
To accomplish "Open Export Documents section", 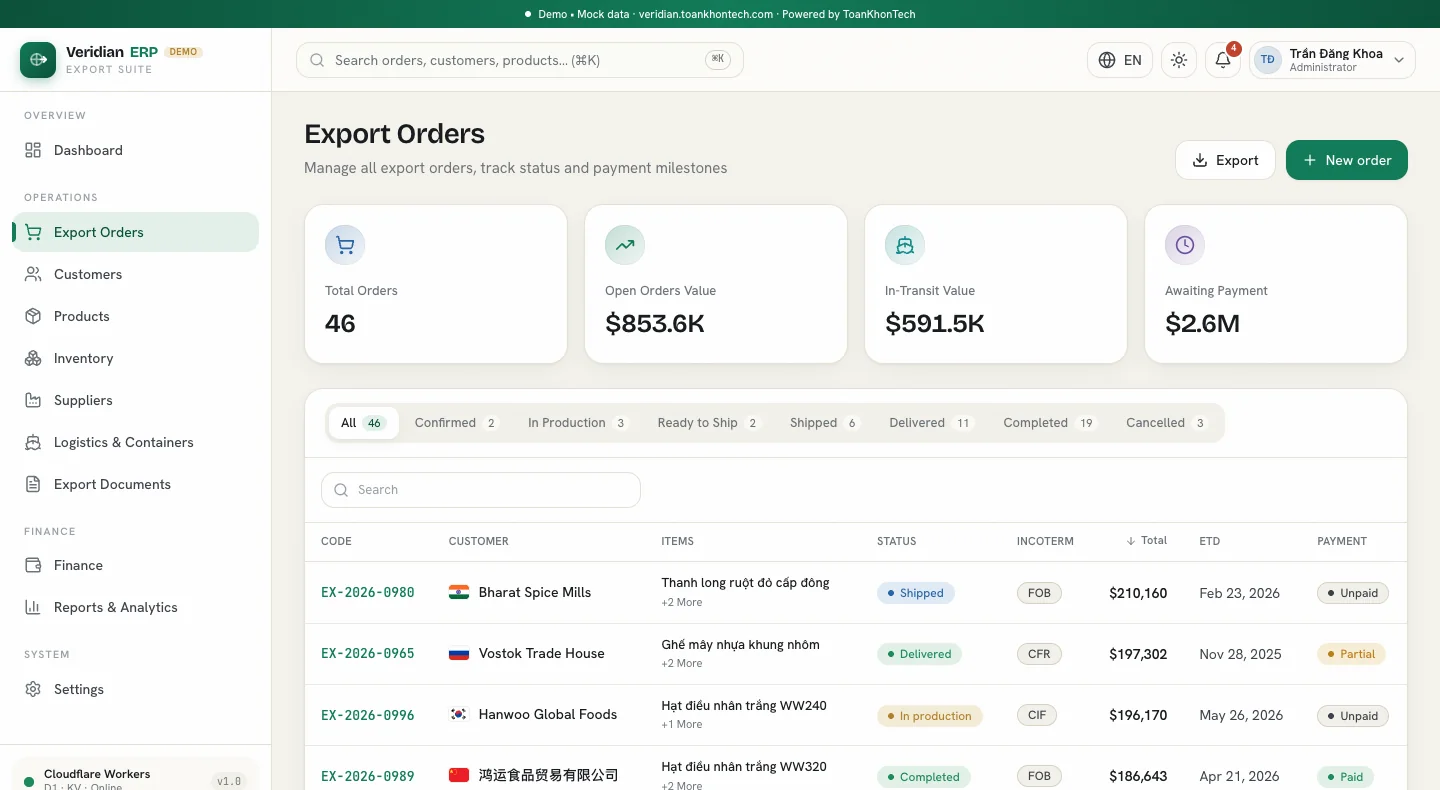I will tap(135, 484).
